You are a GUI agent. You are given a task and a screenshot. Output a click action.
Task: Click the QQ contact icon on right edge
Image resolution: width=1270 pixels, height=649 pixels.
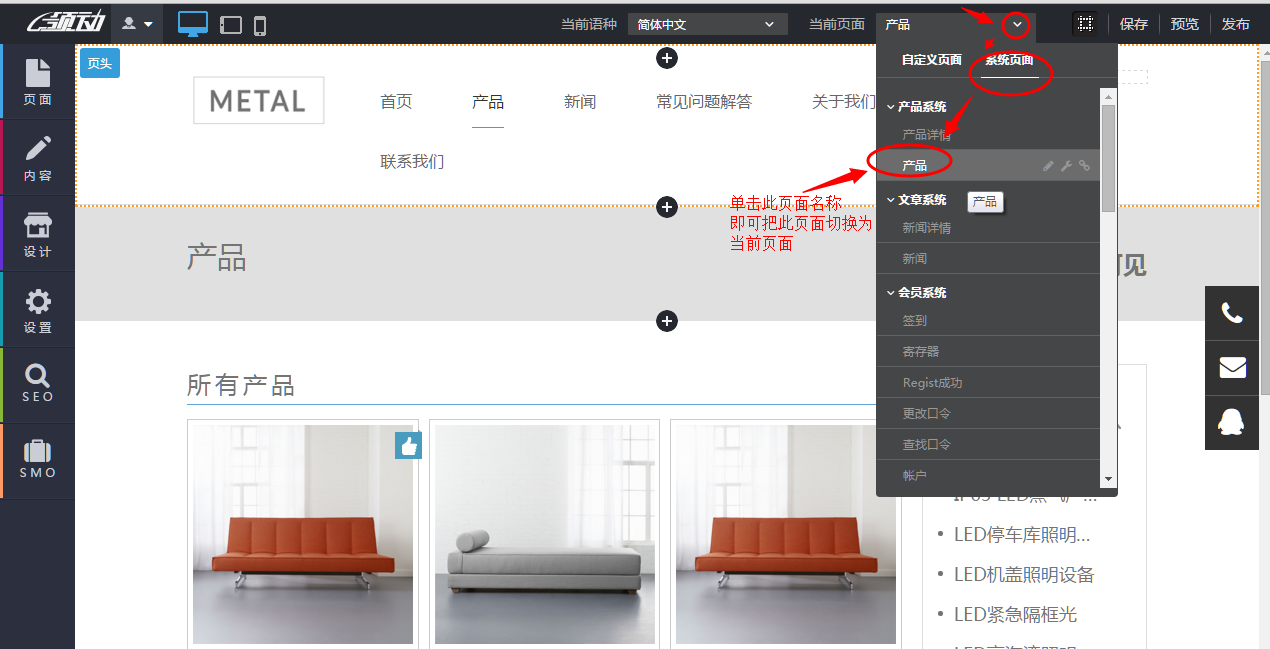click(1231, 422)
